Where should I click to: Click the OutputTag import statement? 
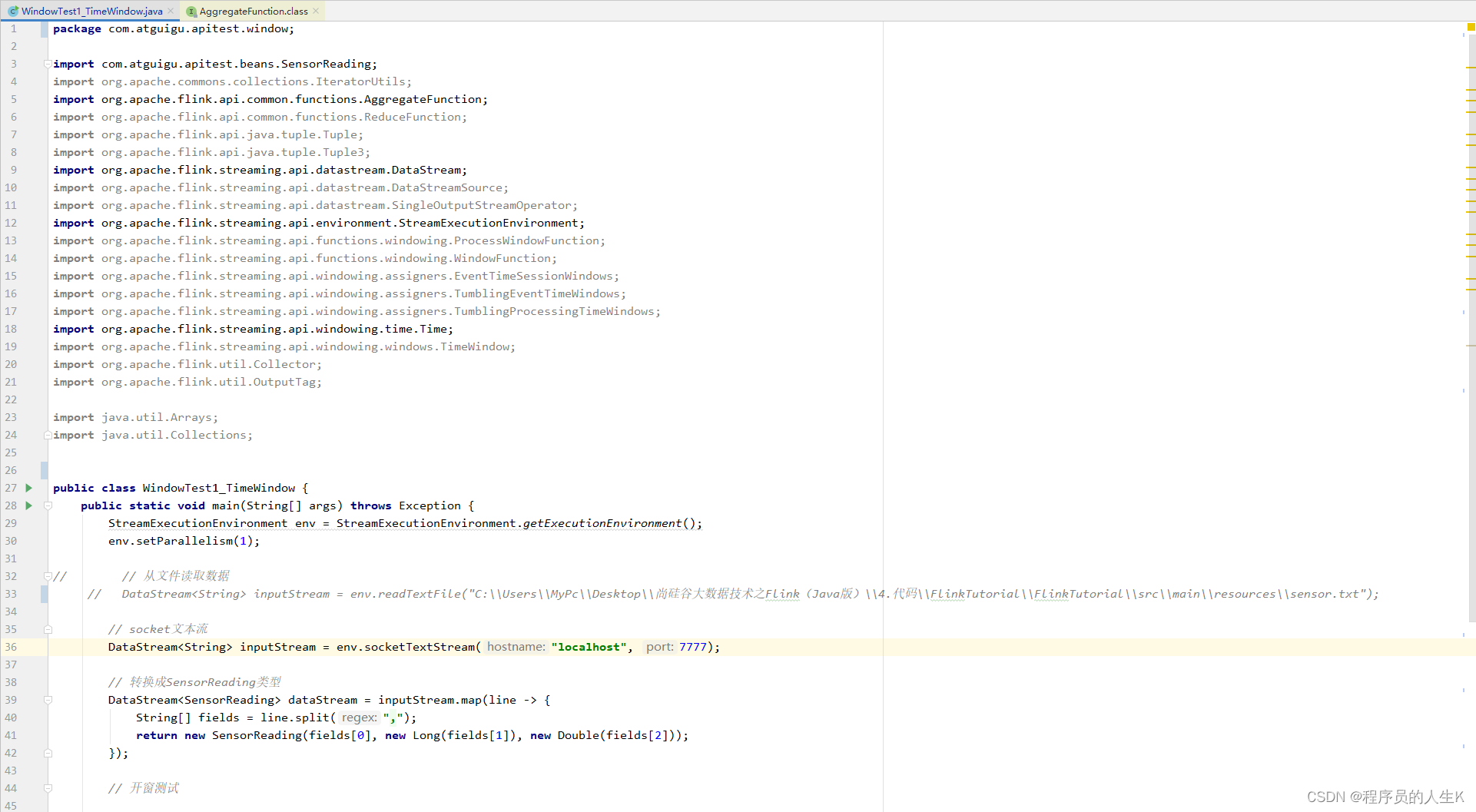point(187,382)
